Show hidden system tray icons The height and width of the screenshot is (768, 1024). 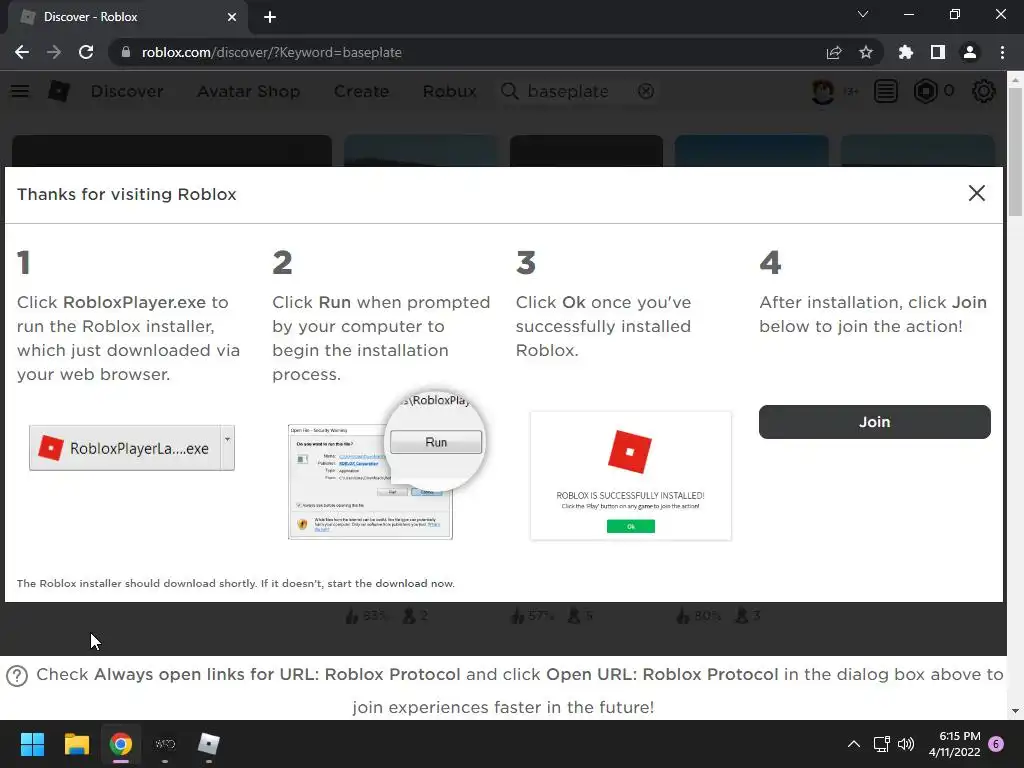coord(854,744)
